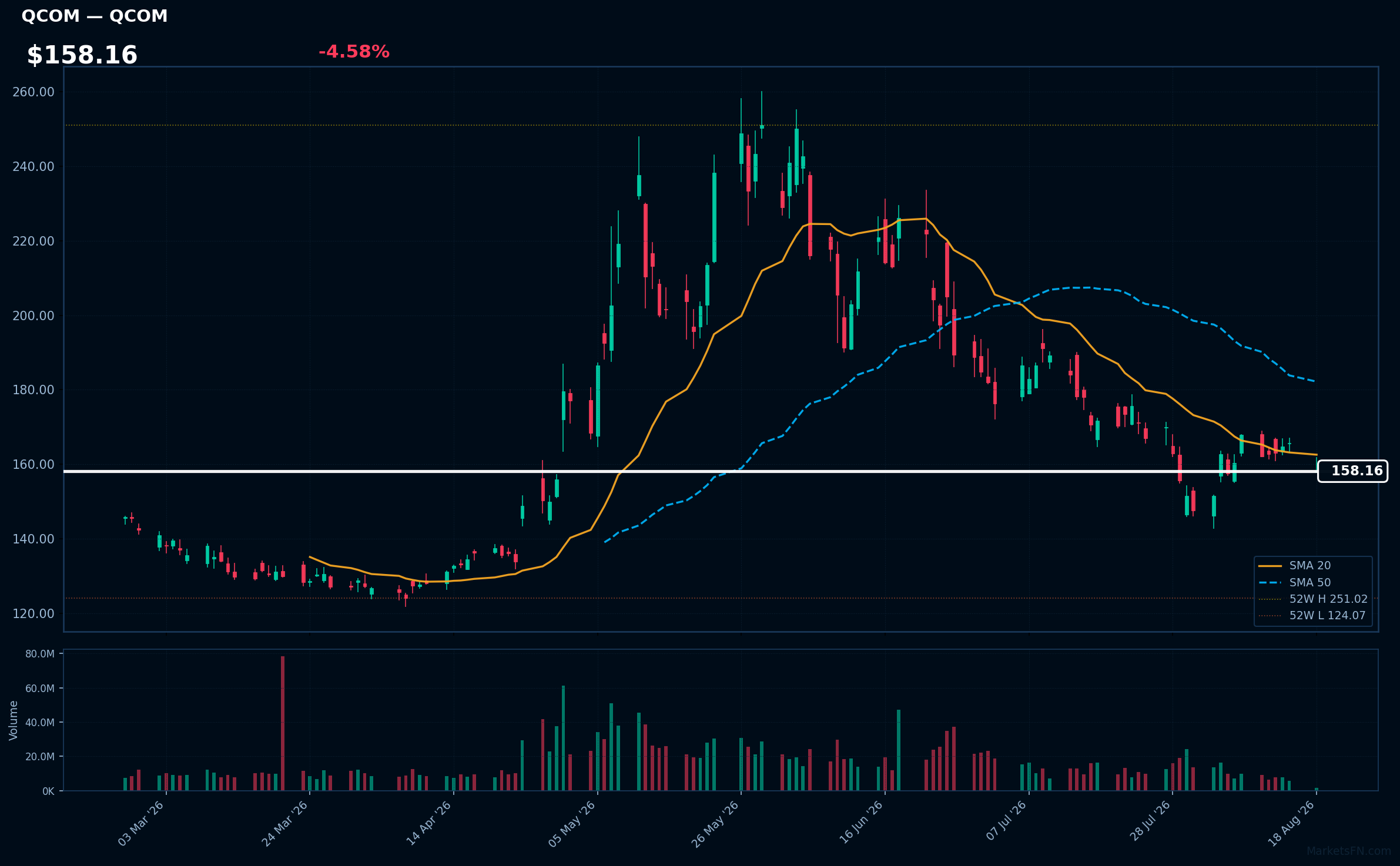Click the -4.58% change percentage
Viewport: 1400px width, 866px height.
coord(354,52)
